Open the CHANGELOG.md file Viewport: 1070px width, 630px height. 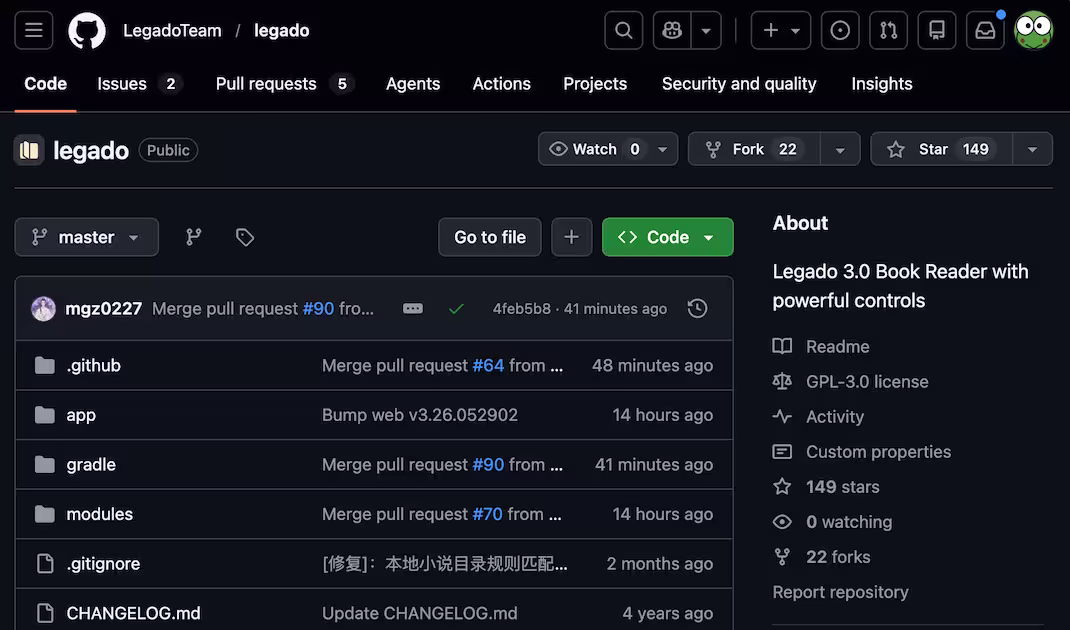tap(134, 613)
